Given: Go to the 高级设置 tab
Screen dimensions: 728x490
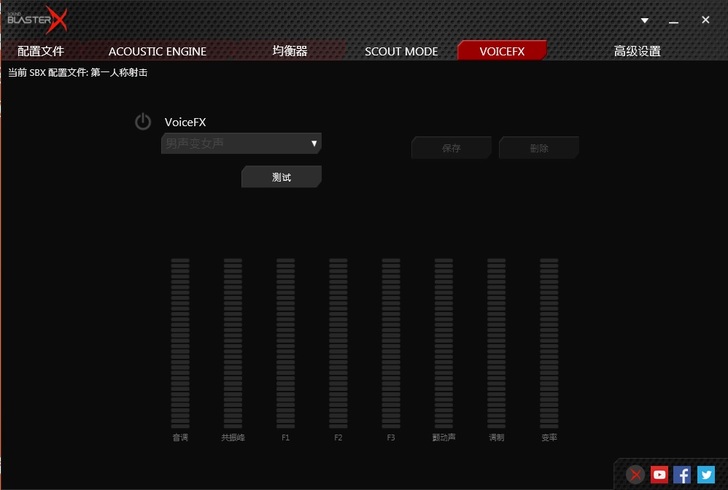Looking at the screenshot, I should 637,51.
